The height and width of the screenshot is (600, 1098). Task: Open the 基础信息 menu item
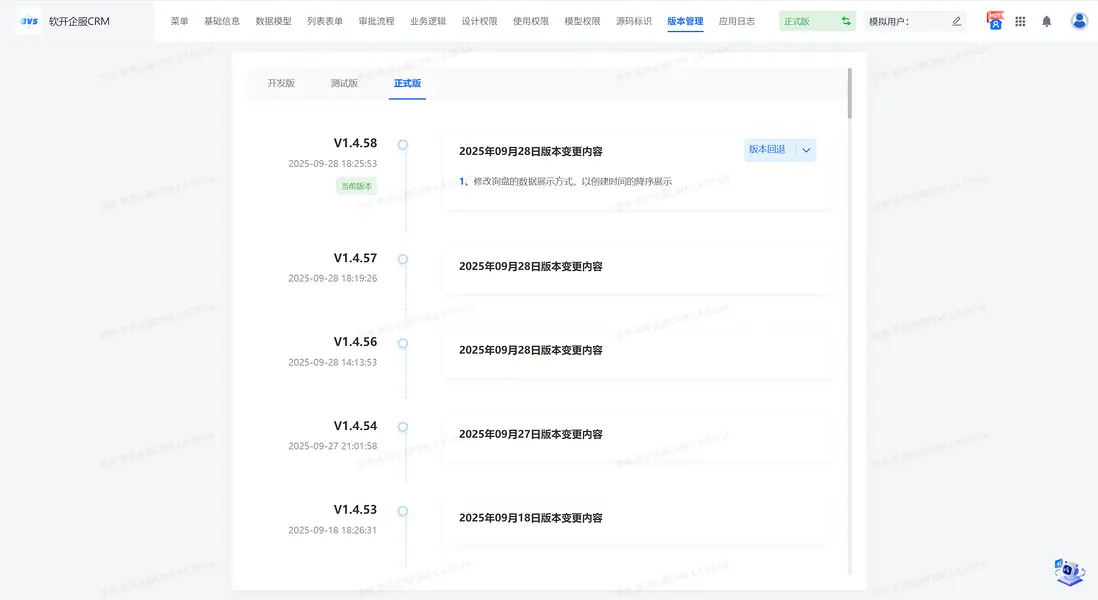click(222, 21)
